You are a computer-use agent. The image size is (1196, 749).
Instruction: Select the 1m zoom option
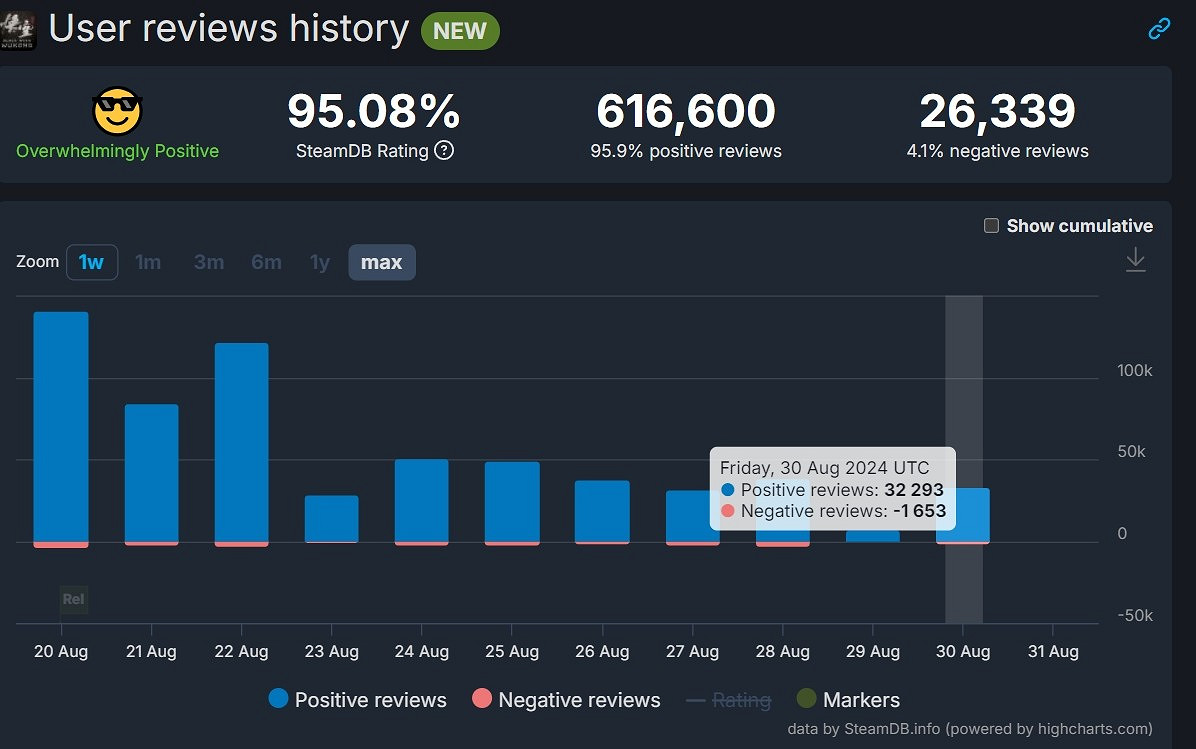point(148,262)
